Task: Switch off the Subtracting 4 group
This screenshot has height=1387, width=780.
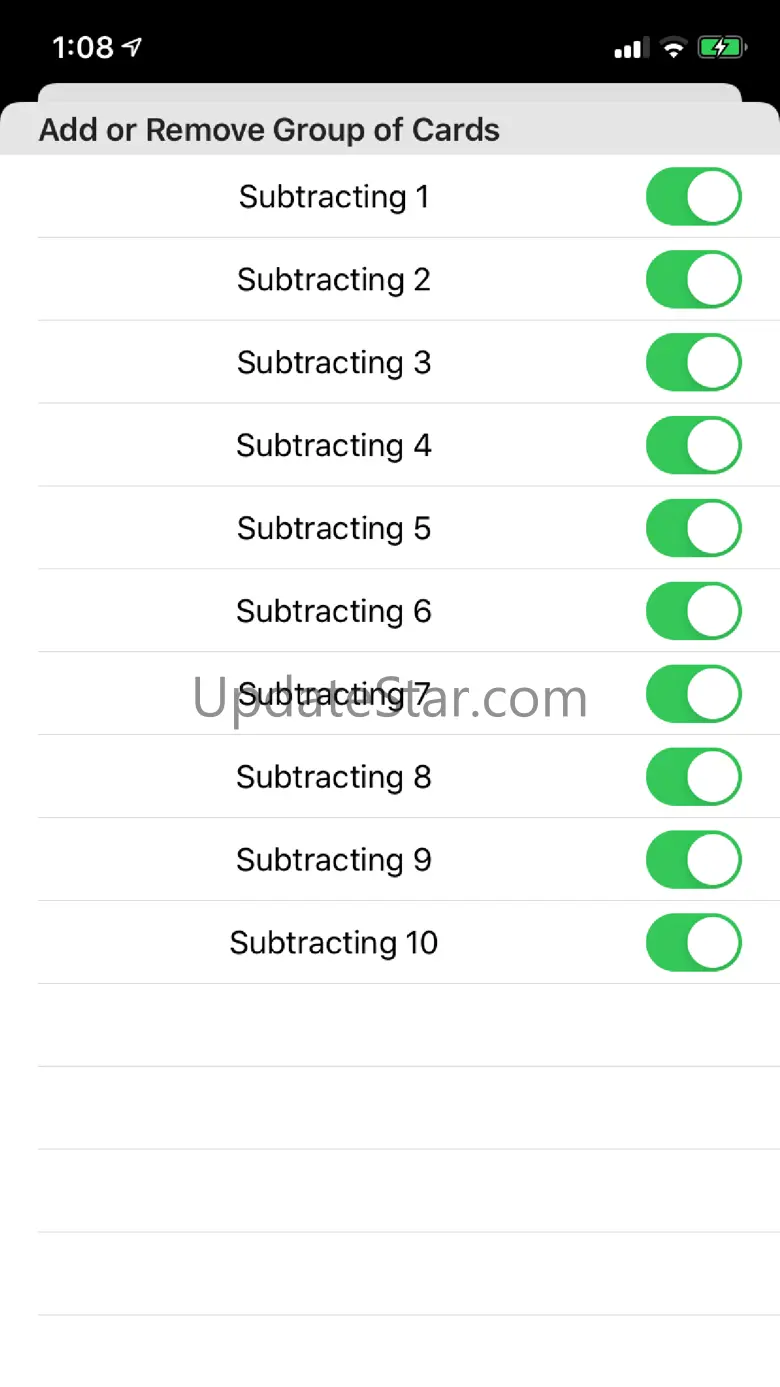Action: [x=693, y=445]
